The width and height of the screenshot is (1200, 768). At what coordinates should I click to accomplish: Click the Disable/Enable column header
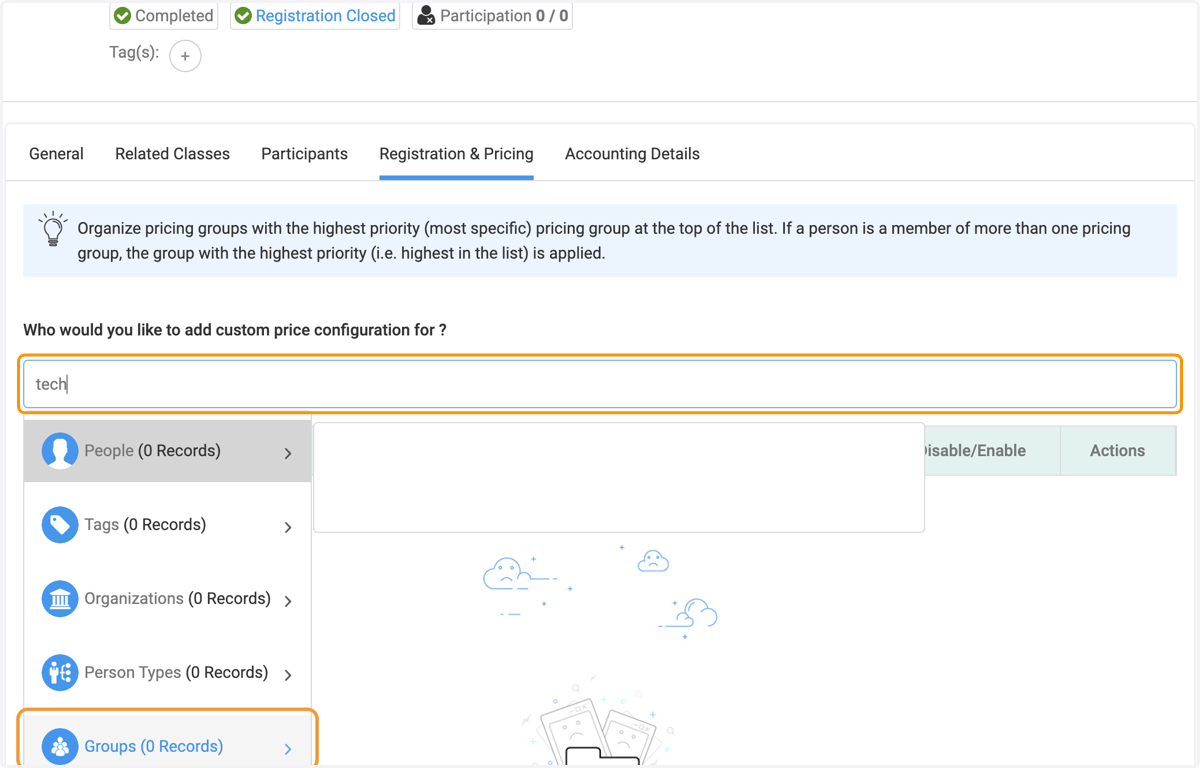coord(992,451)
